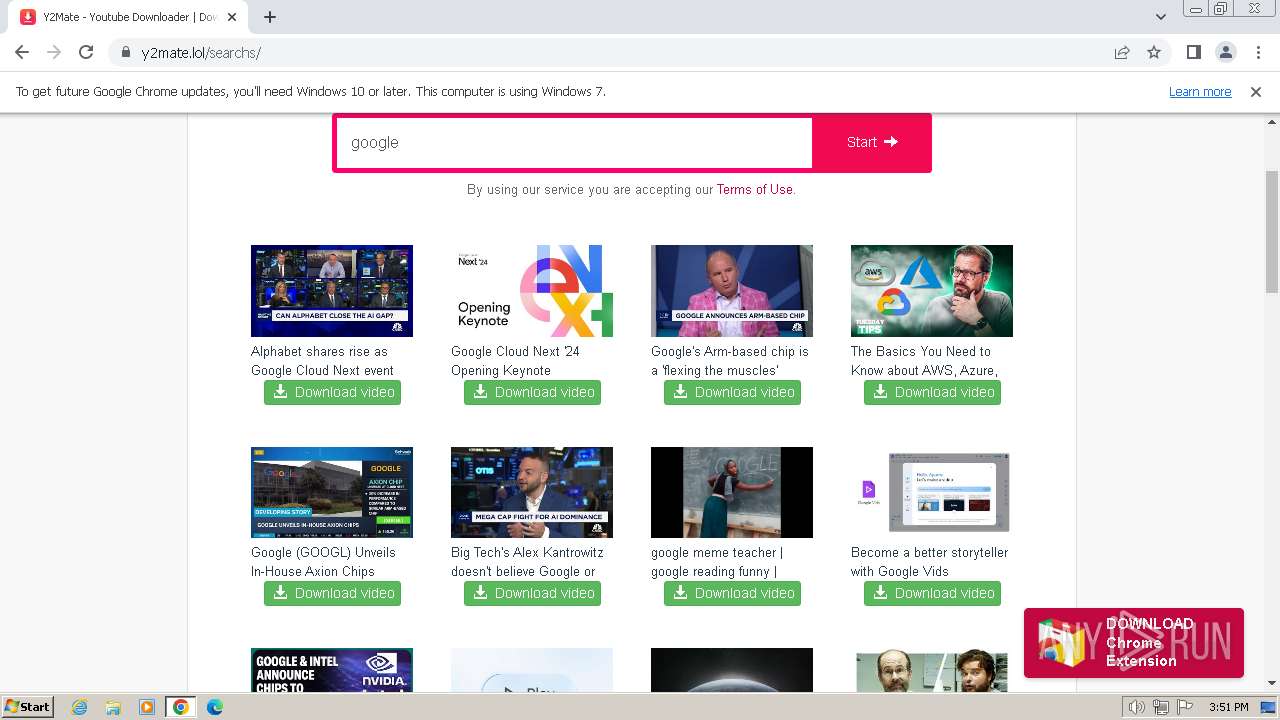This screenshot has width=1280, height=720.
Task: Click title google meme teacher
Action: tap(717, 562)
